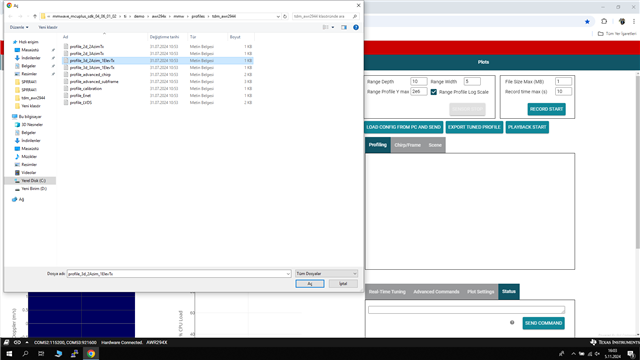The height and width of the screenshot is (360, 640).
Task: Select file profile_advanced_subframe
Action: tap(94, 82)
